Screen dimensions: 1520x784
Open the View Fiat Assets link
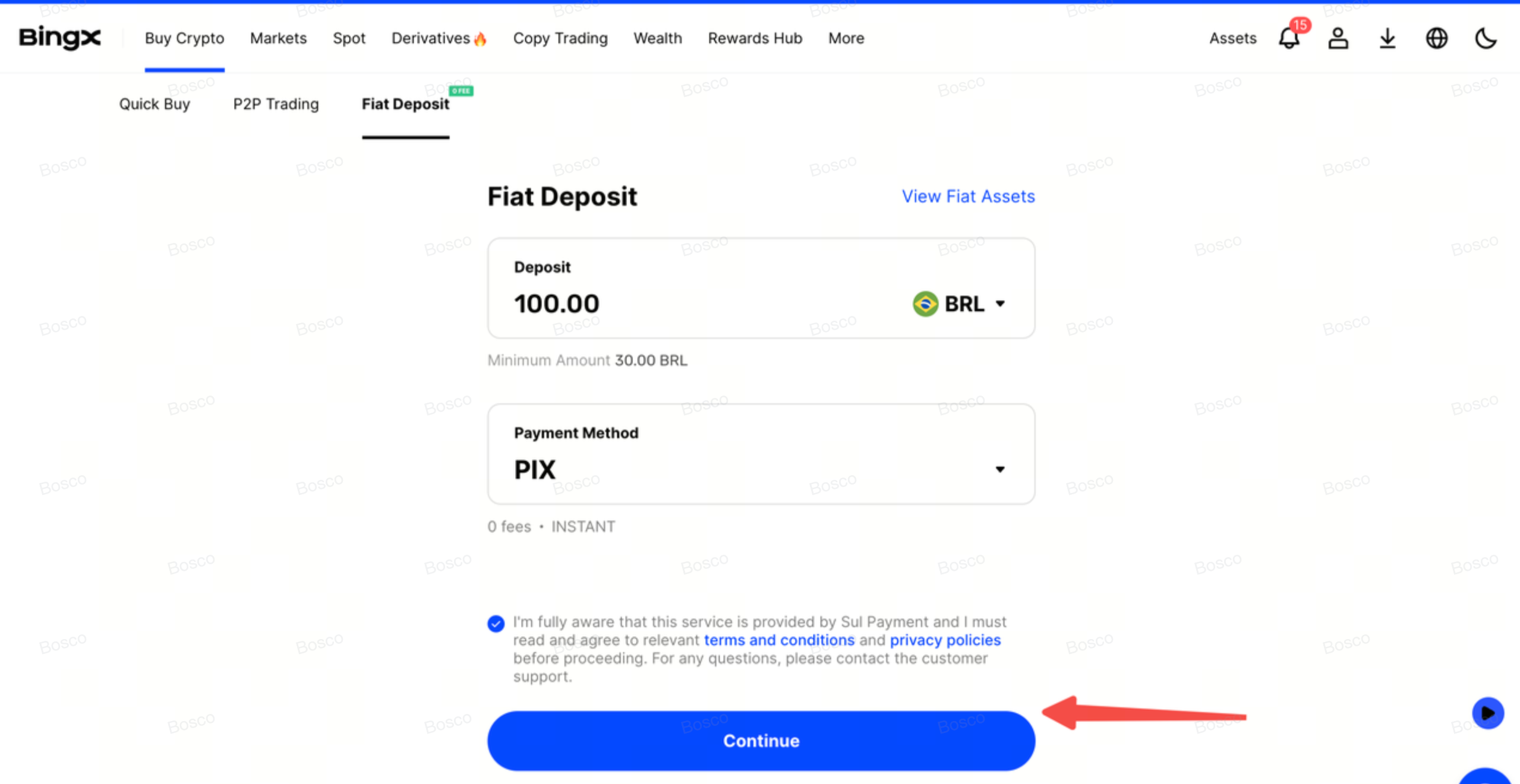[968, 197]
